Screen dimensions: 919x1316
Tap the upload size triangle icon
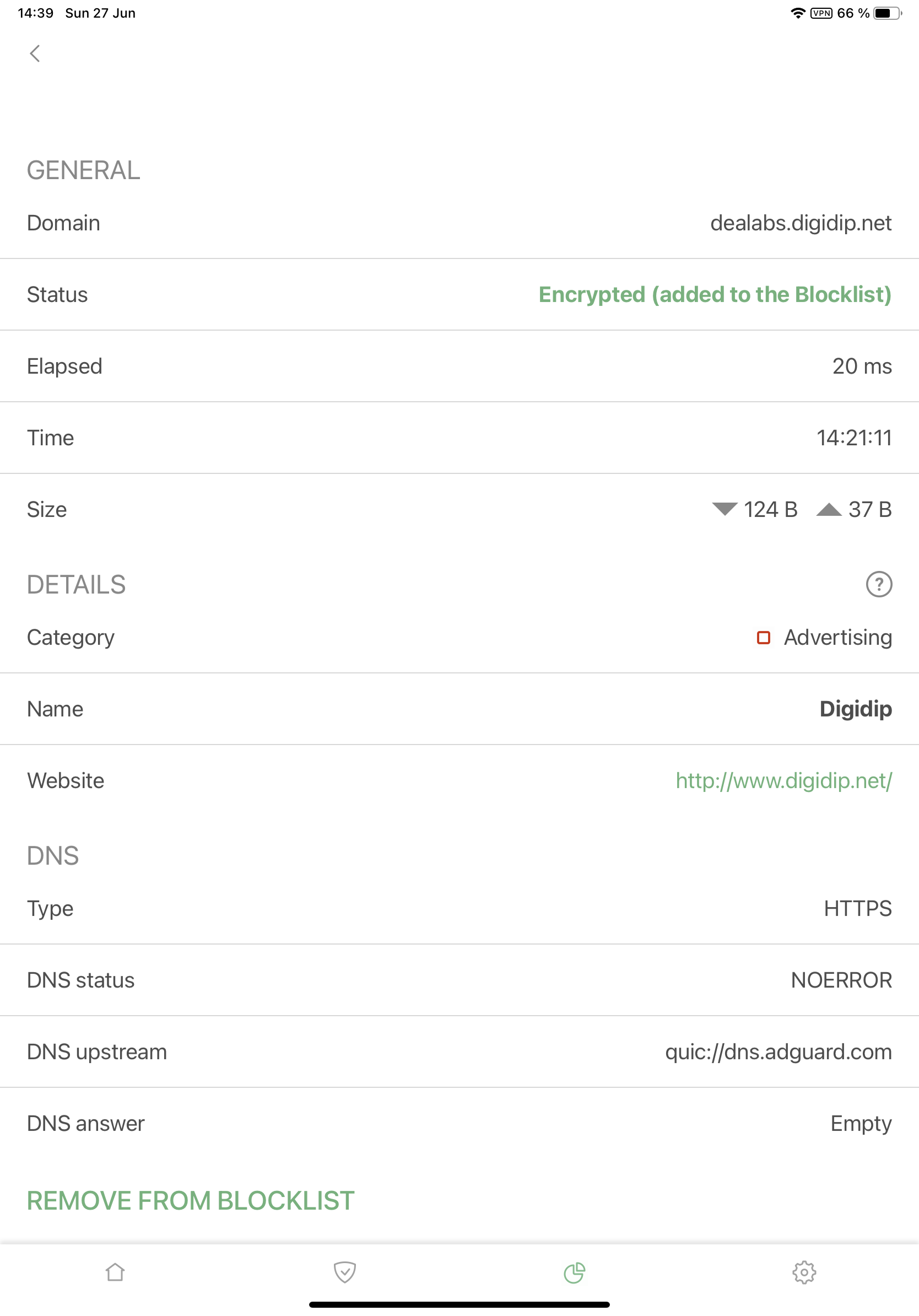tap(830, 509)
